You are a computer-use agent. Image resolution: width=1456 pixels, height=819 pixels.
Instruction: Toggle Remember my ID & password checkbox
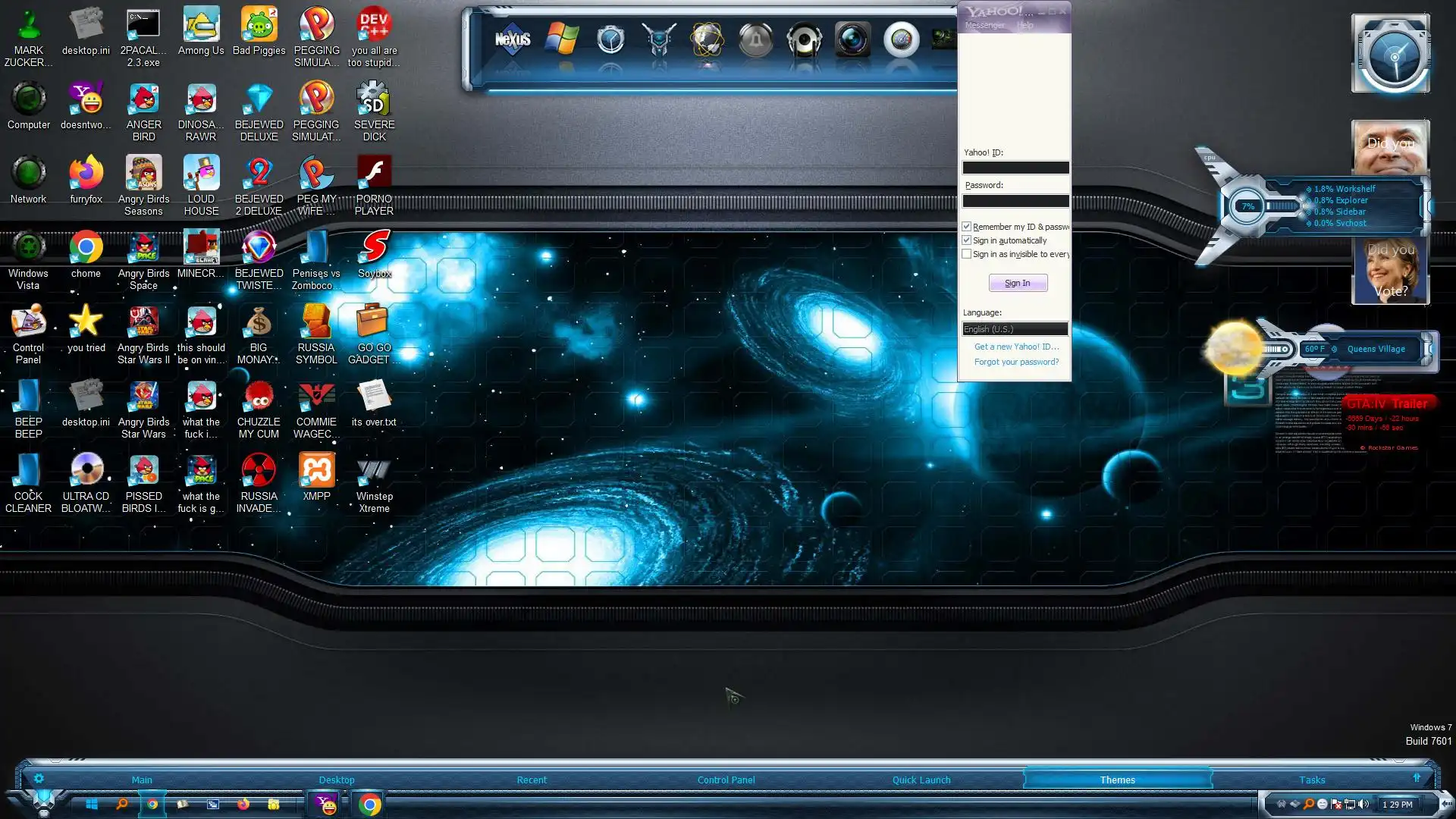pyautogui.click(x=967, y=227)
